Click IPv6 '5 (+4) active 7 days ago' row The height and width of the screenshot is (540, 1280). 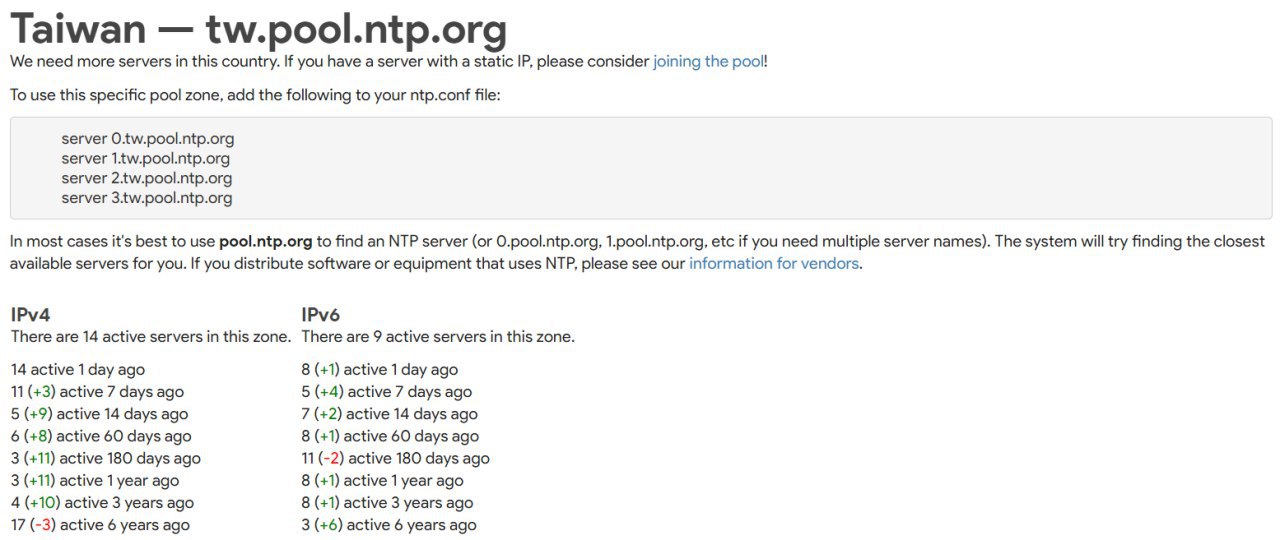point(387,392)
